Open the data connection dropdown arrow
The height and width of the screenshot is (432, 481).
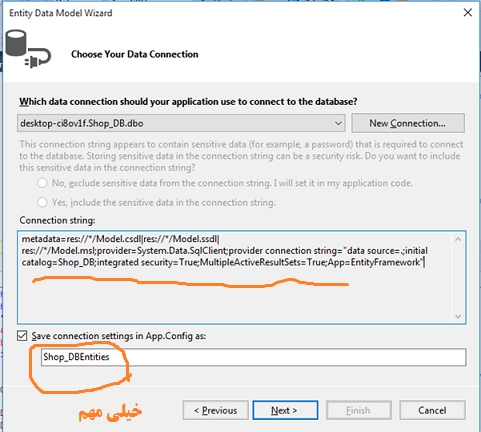(338, 123)
